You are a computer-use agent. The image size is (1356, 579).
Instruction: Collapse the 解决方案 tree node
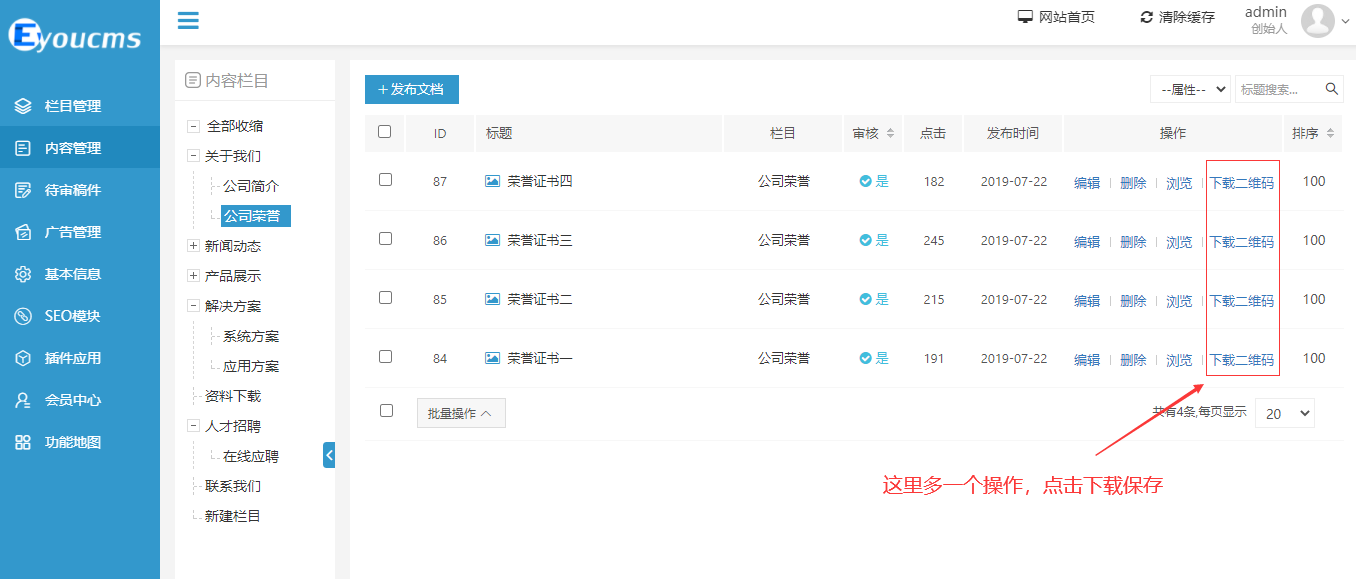[x=193, y=306]
